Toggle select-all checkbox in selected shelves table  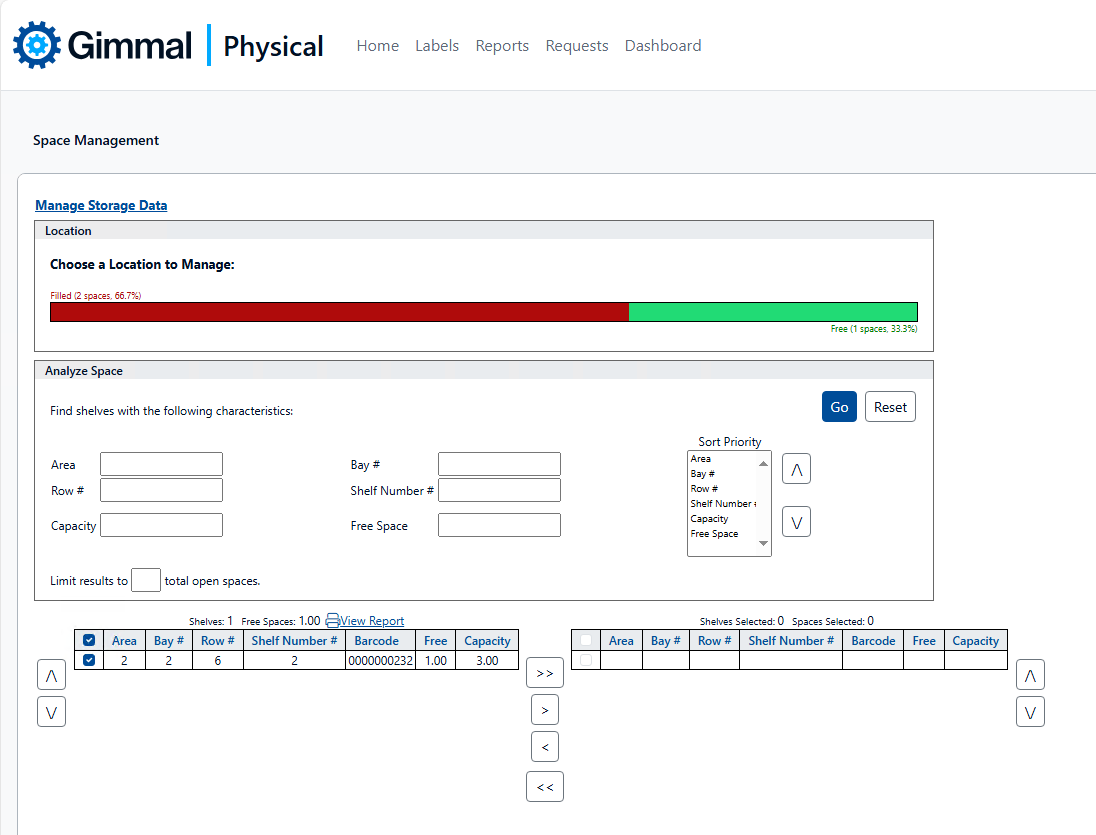click(x=586, y=641)
